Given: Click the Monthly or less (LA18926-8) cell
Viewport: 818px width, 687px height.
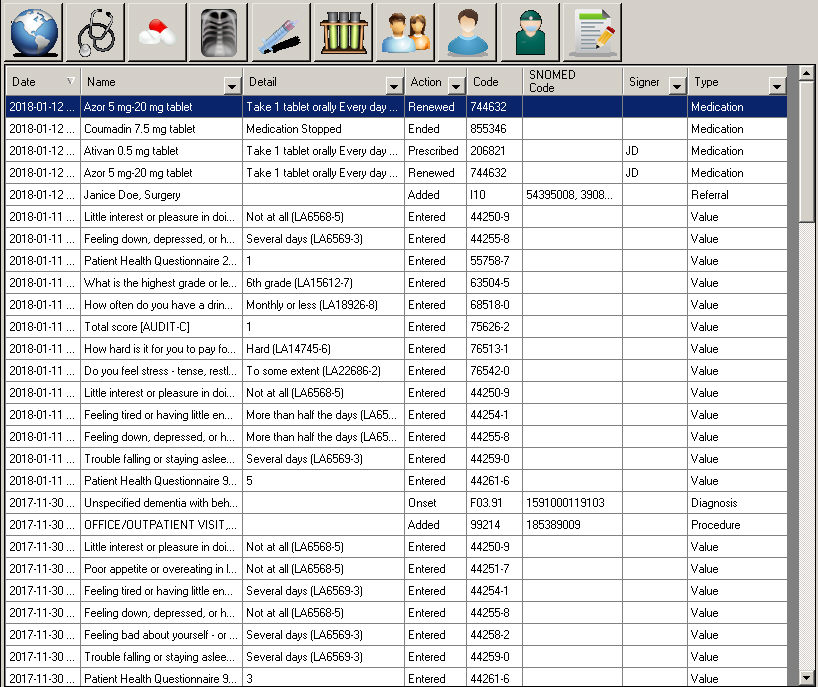Looking at the screenshot, I should point(323,305).
